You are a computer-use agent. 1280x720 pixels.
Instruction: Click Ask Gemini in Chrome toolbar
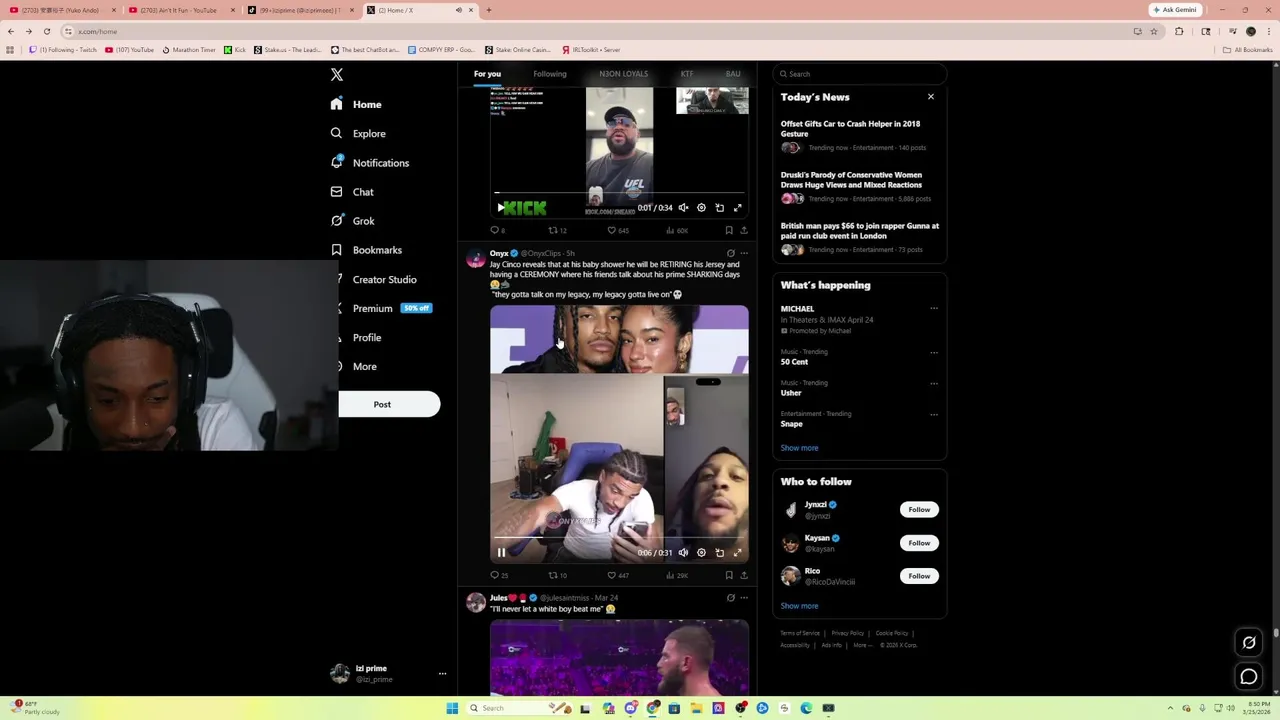(x=1174, y=10)
